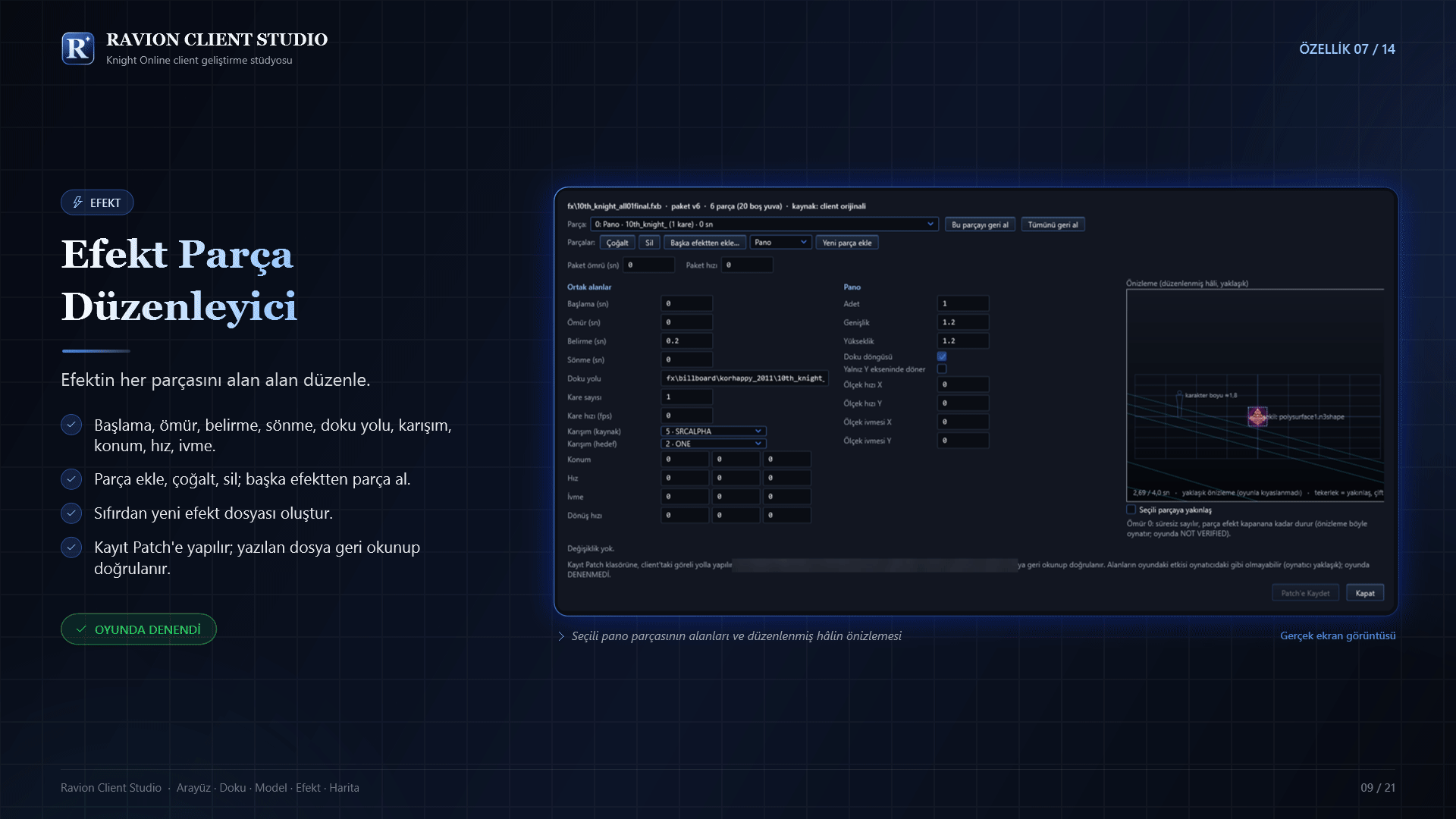Click the fx\10th_knight_all01final.fxb file title
The image size is (1456, 819).
(x=614, y=206)
